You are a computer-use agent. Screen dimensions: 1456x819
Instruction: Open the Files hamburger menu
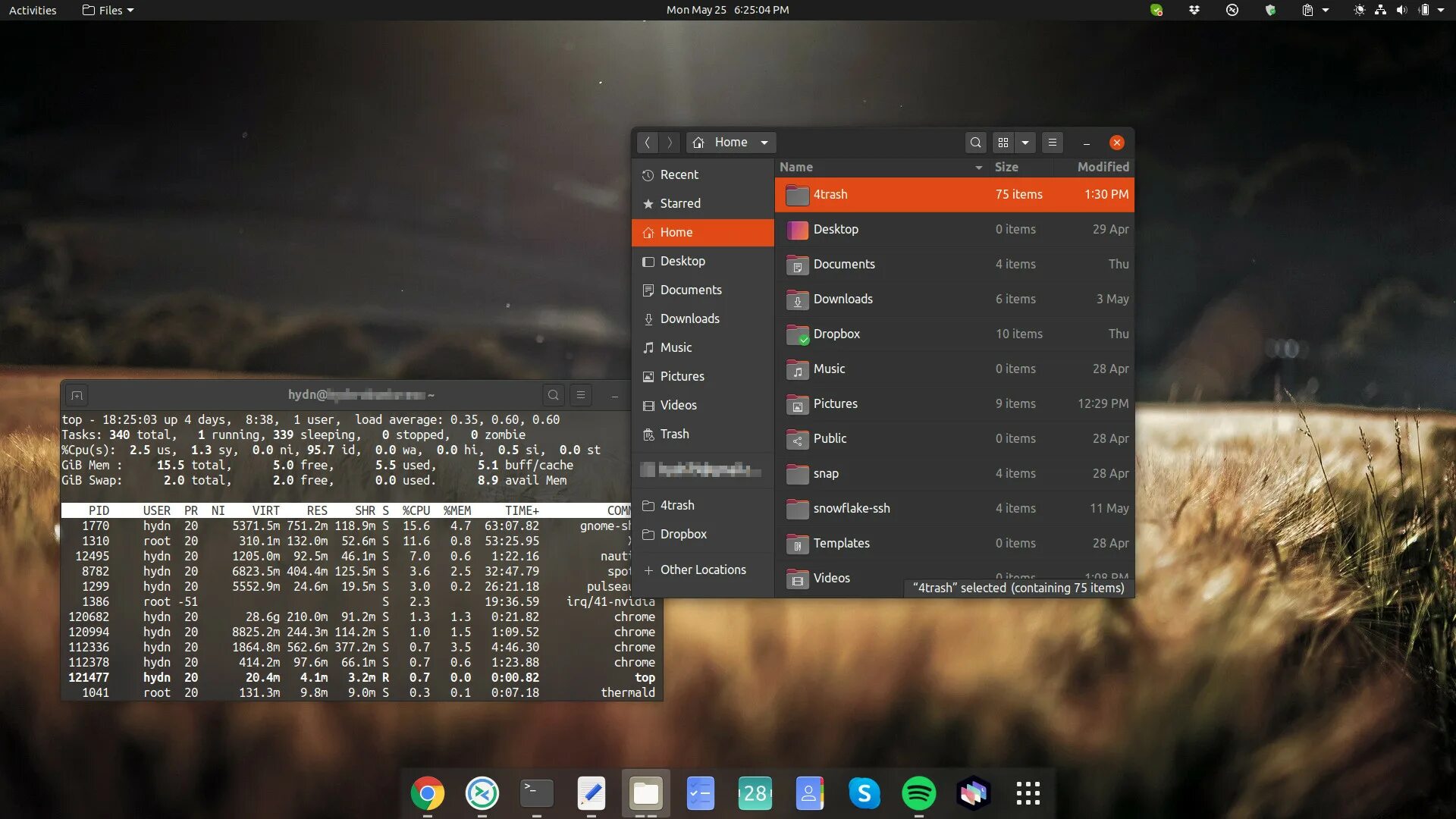[1052, 143]
